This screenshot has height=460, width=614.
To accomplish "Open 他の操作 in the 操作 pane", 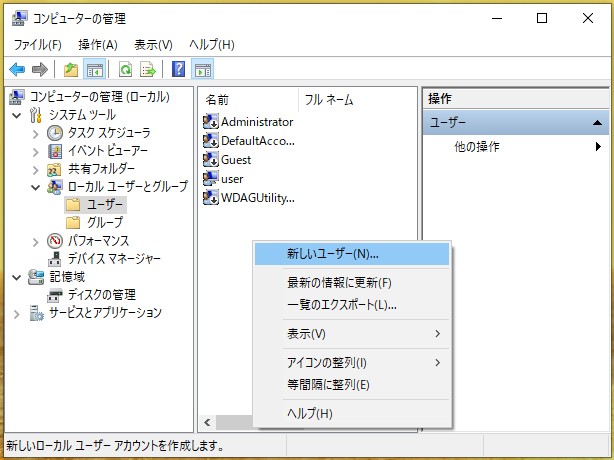I will (x=516, y=147).
